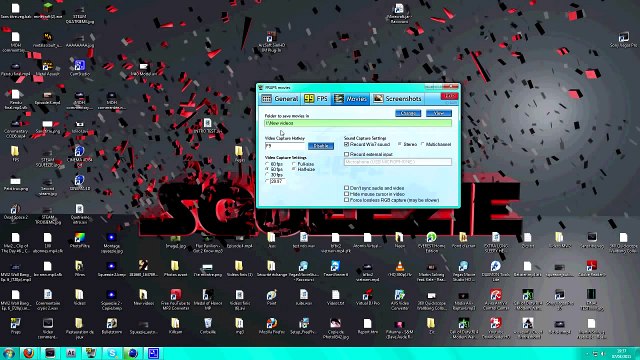Click the Montage squeezie.jpg file icon
This screenshot has width=640, height=360.
111,238
